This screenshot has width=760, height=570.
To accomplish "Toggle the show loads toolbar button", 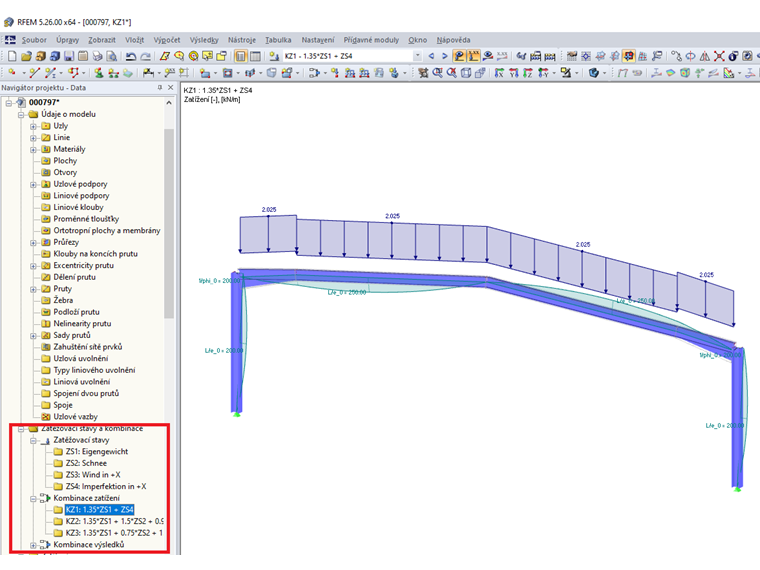I will [x=459, y=56].
